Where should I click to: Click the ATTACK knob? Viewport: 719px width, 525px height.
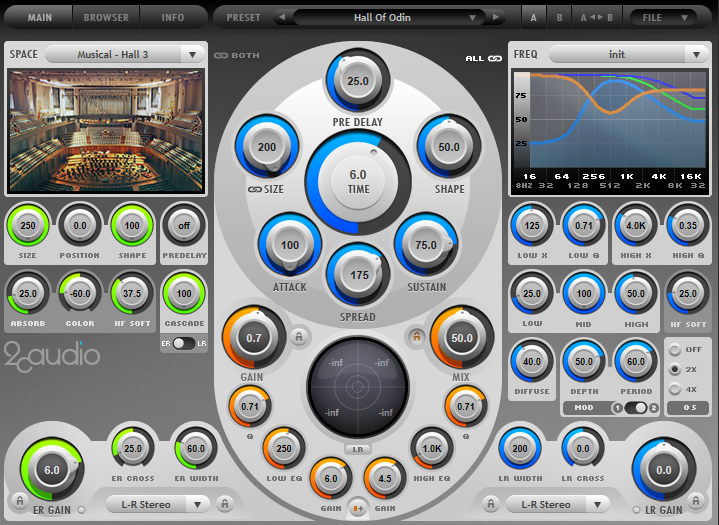click(290, 245)
